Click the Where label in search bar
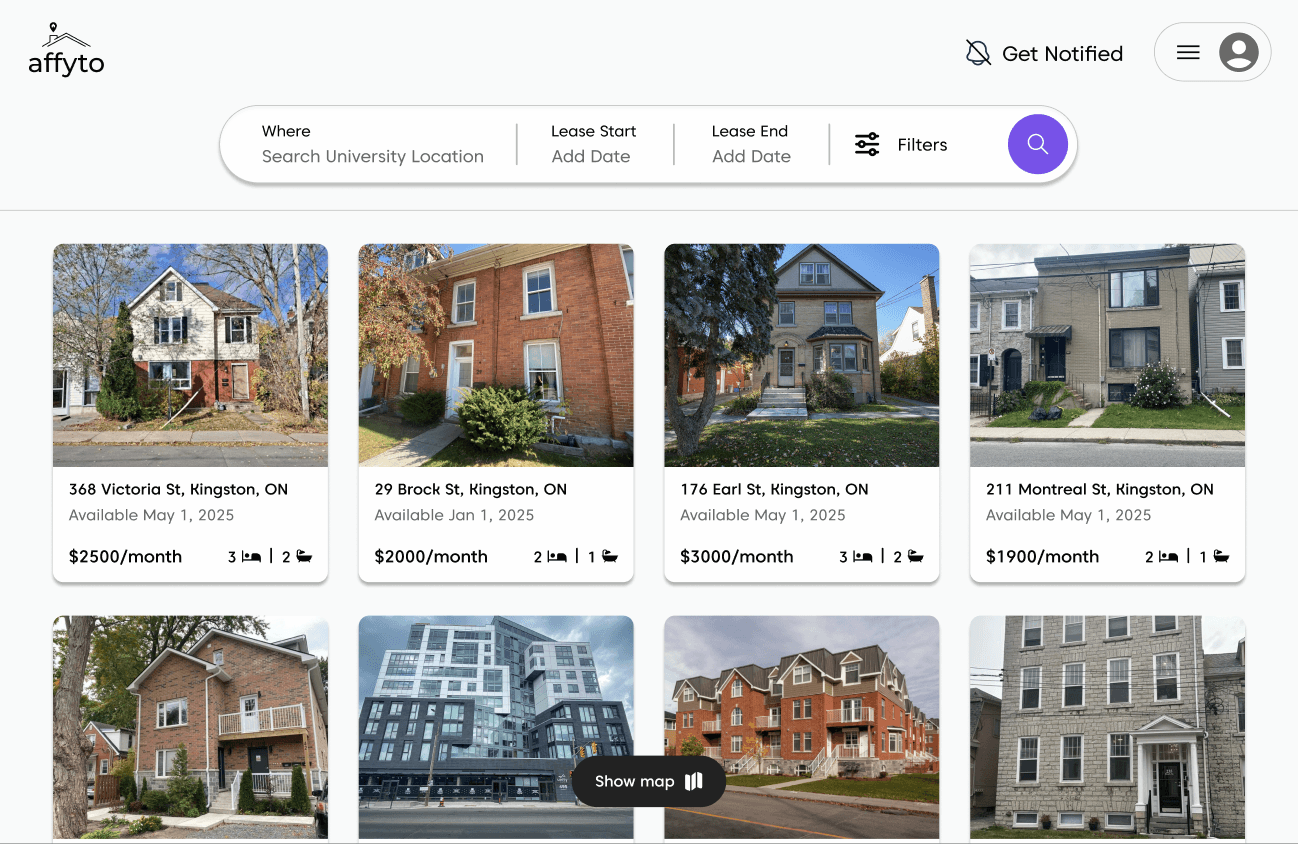 [x=286, y=131]
